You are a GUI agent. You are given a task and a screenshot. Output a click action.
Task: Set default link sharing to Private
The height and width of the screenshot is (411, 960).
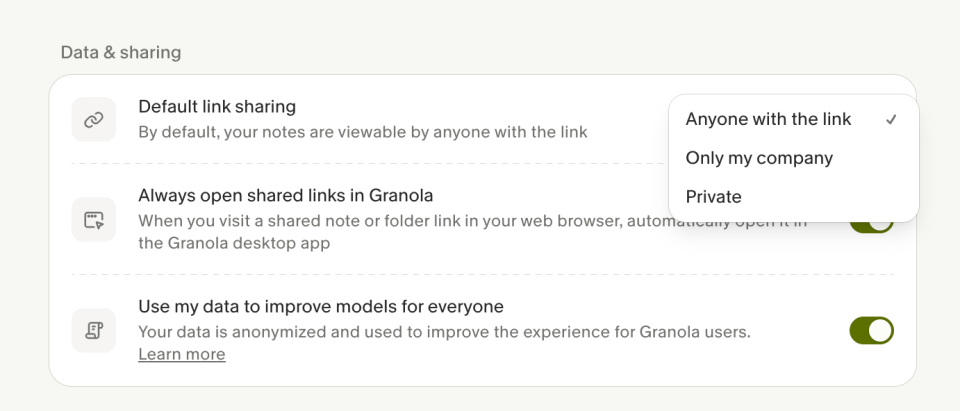coord(713,197)
